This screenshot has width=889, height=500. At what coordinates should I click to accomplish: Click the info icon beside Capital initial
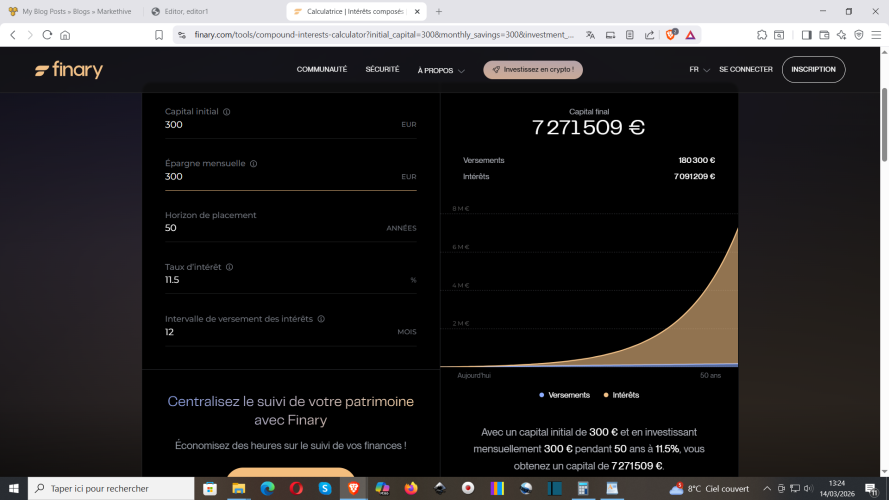227,112
